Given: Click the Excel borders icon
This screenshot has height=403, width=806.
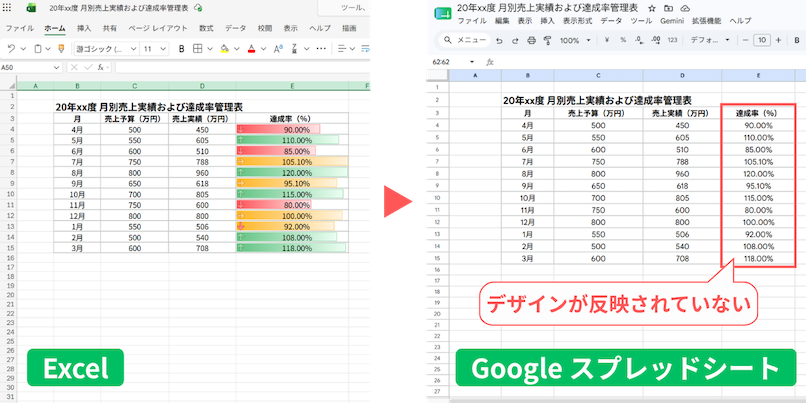Looking at the screenshot, I should 197,49.
